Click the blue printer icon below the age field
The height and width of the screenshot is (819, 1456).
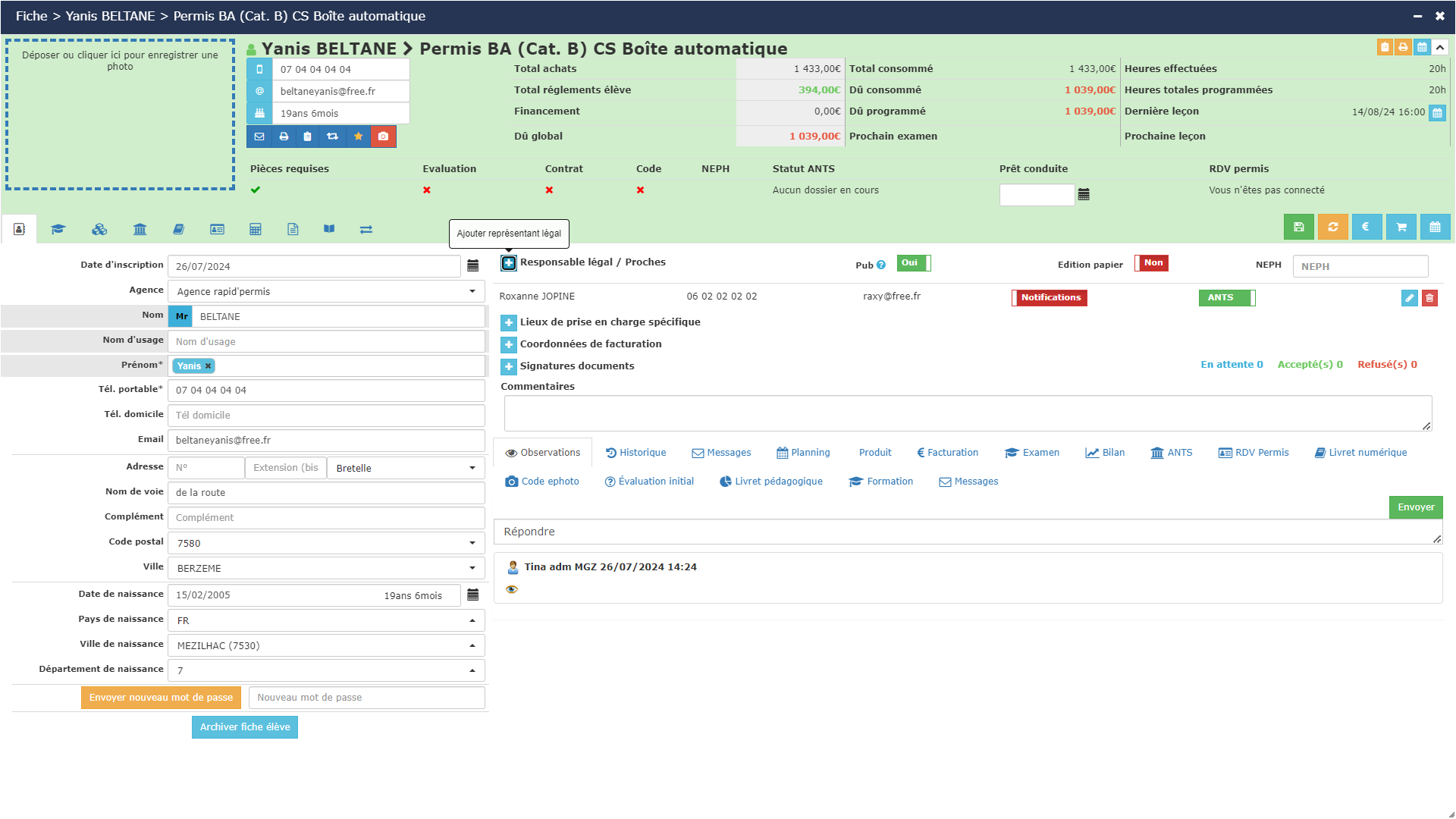pyautogui.click(x=284, y=136)
